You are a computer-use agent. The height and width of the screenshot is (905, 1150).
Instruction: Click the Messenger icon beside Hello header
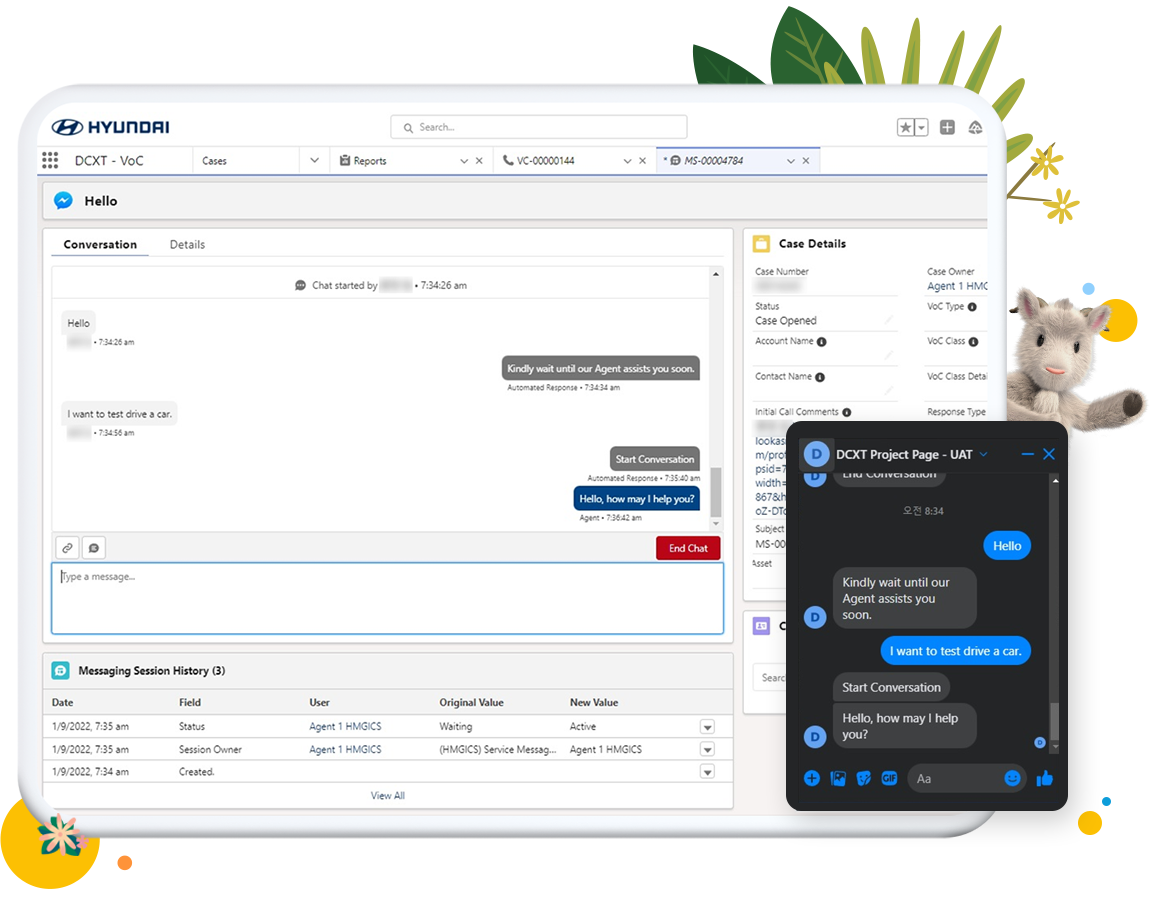pos(64,200)
